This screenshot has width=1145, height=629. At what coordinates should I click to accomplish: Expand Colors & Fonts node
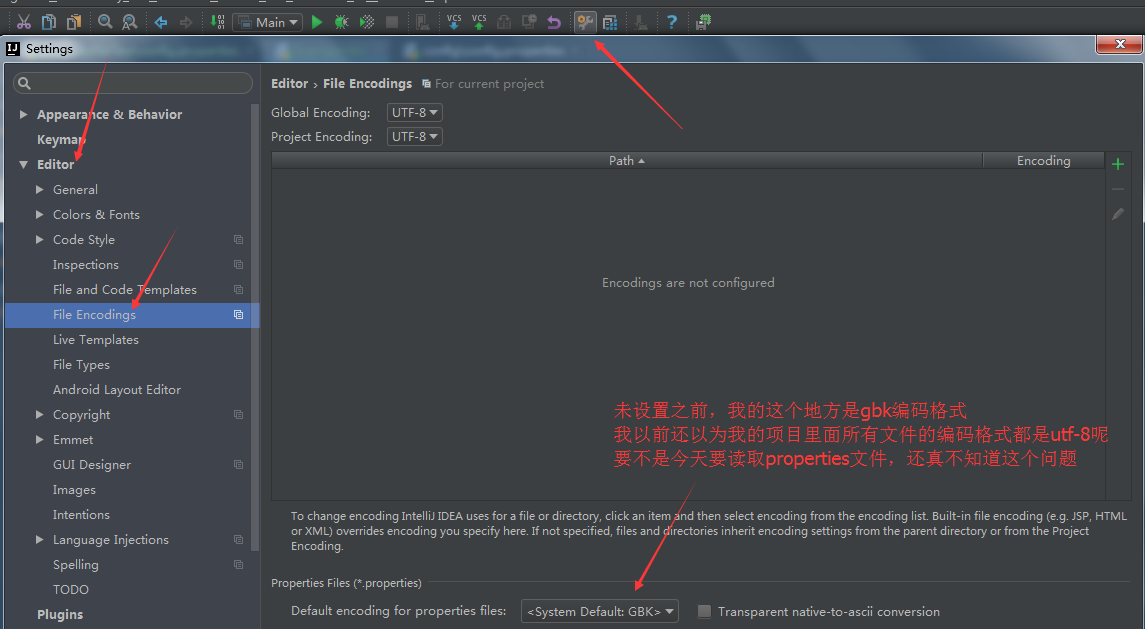tap(39, 214)
